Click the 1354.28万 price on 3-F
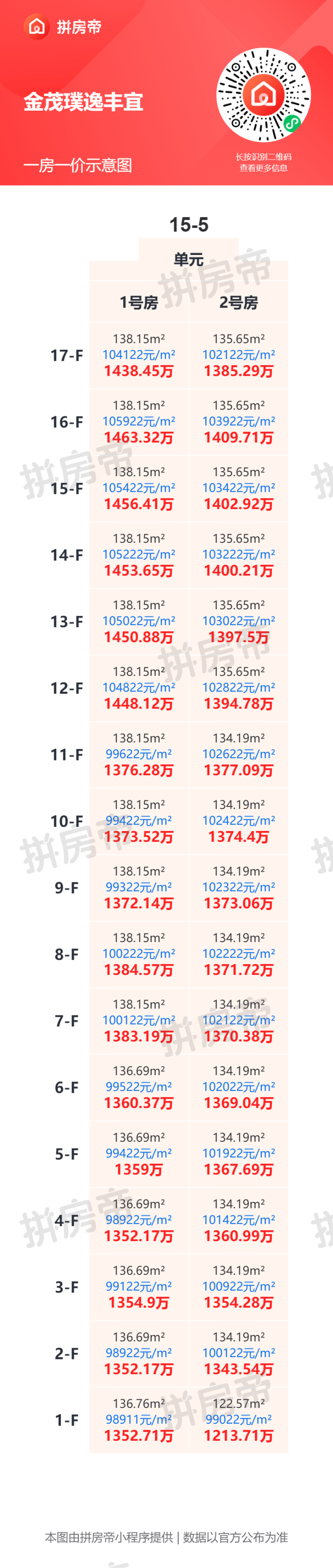The image size is (333, 1568). point(238,1302)
